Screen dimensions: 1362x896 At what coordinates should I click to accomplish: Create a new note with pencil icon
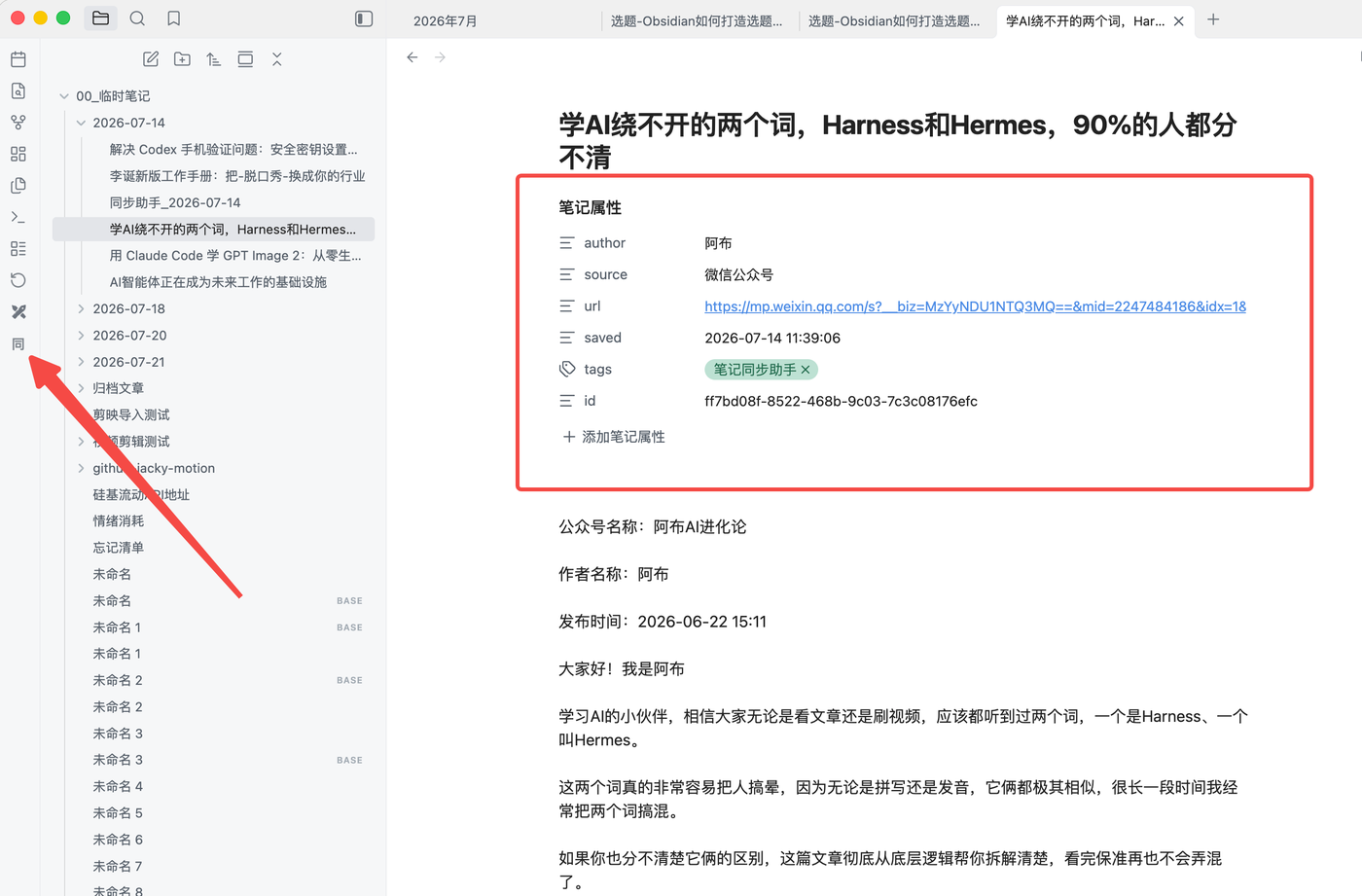click(151, 59)
